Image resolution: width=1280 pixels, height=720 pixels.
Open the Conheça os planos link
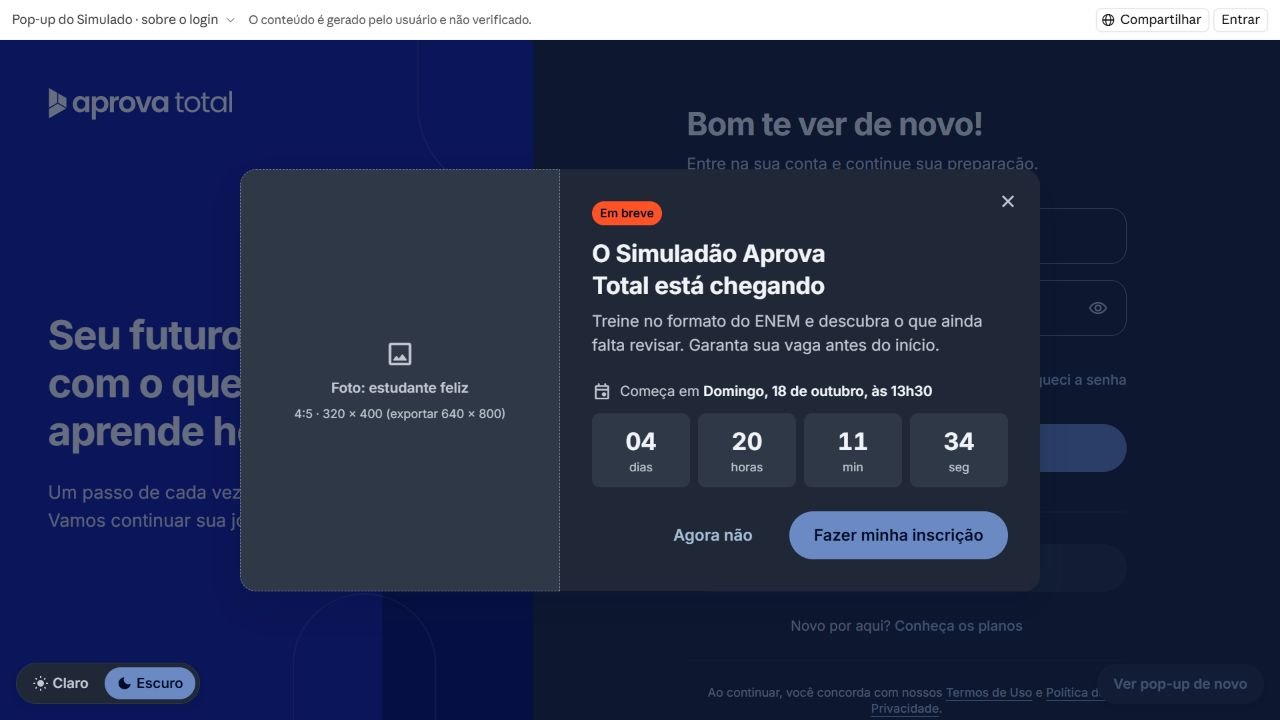(958, 626)
